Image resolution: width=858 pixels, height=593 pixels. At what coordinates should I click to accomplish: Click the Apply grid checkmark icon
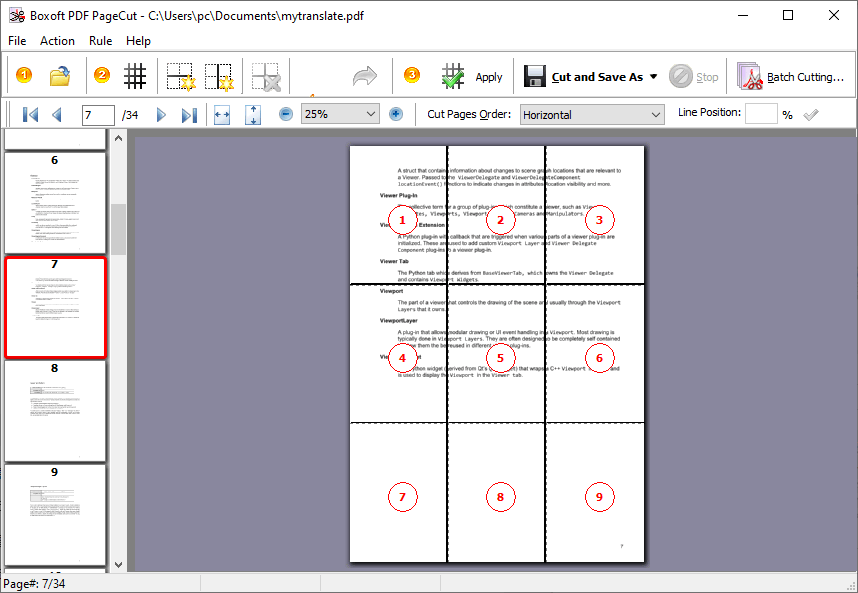(453, 76)
